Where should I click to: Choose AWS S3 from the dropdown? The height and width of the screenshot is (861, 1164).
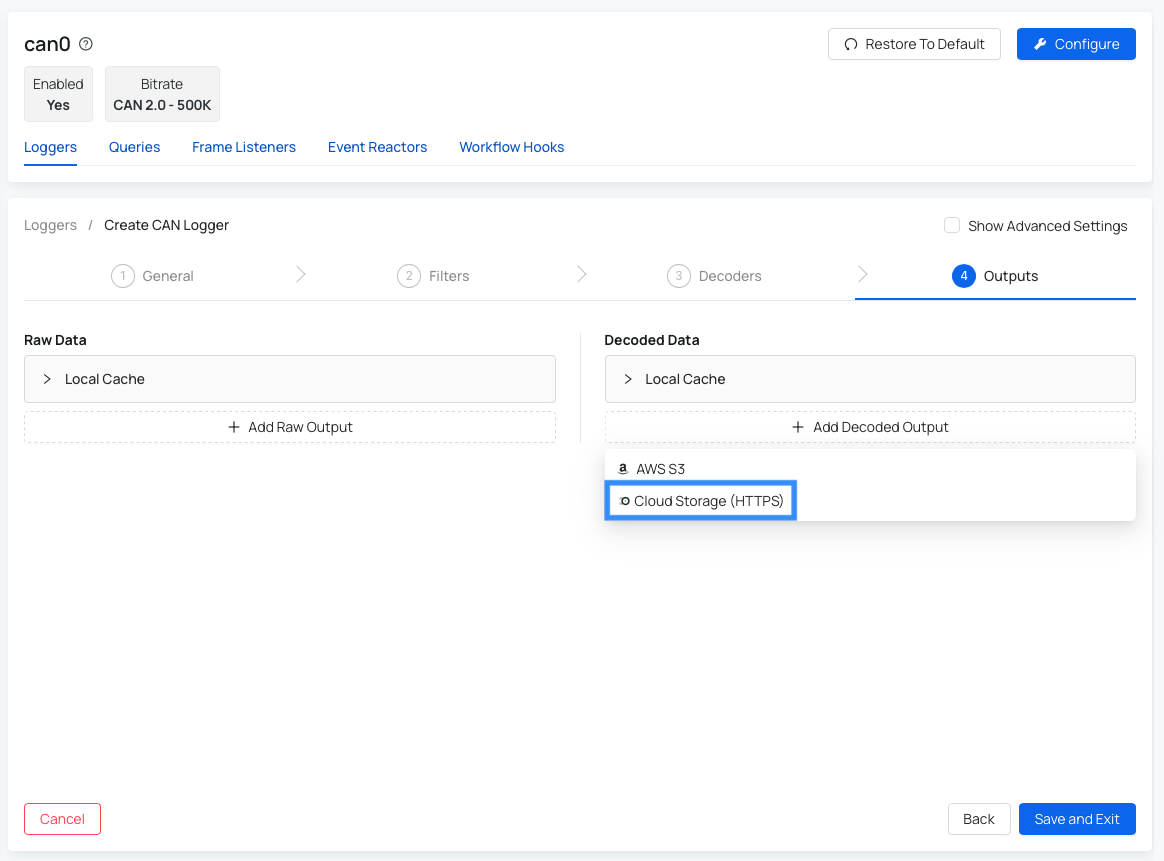click(870, 469)
